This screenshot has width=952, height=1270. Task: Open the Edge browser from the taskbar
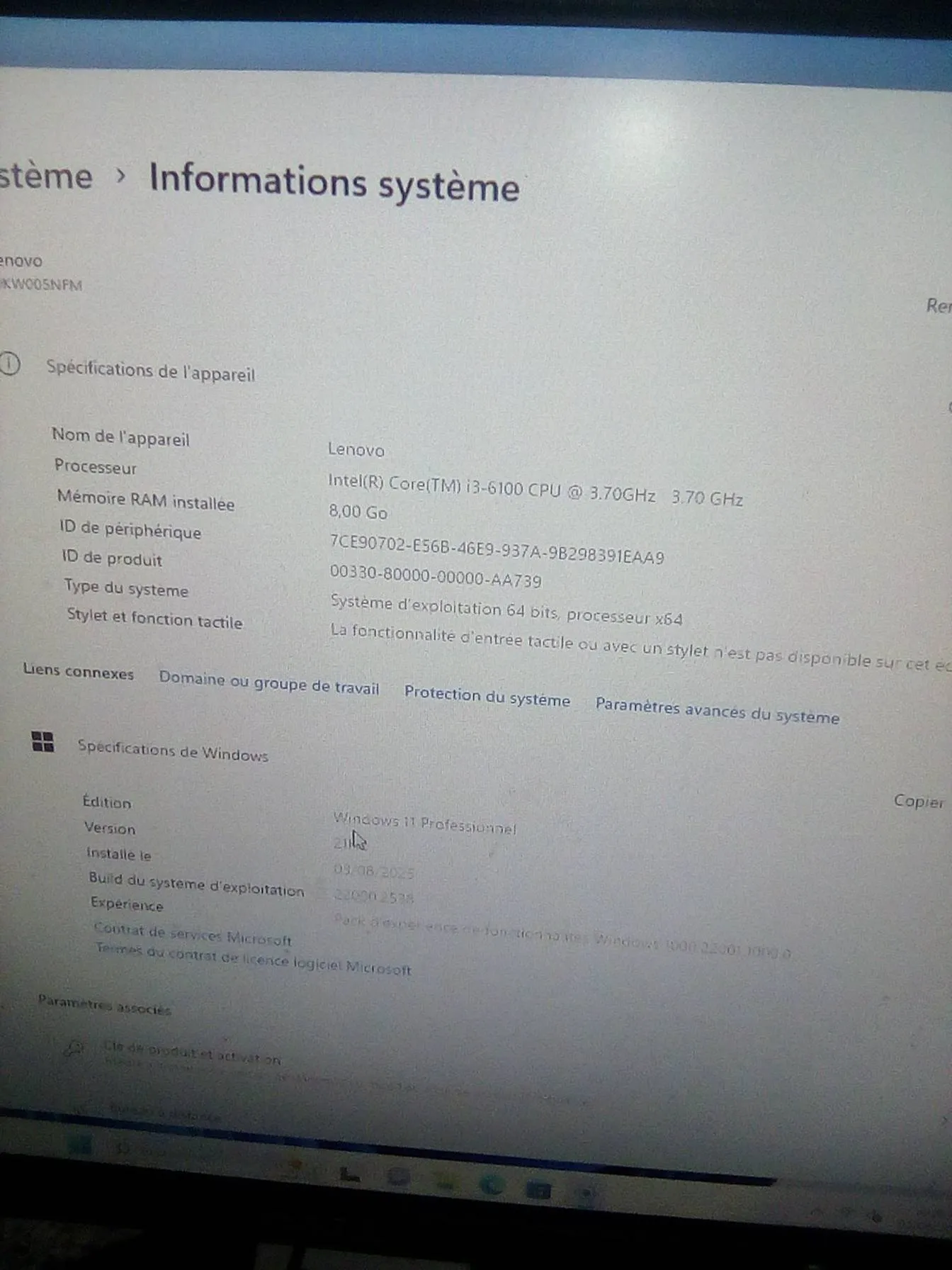point(491,1184)
